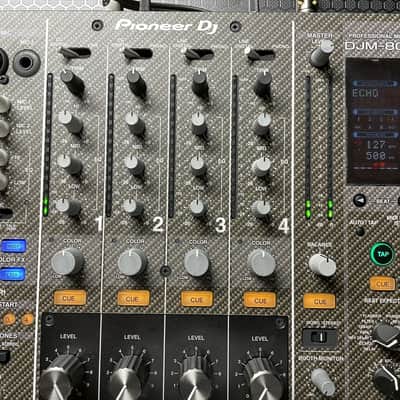Click the BEAT left arrow button
Viewport: 400px width, 400px height.
click(x=359, y=200)
